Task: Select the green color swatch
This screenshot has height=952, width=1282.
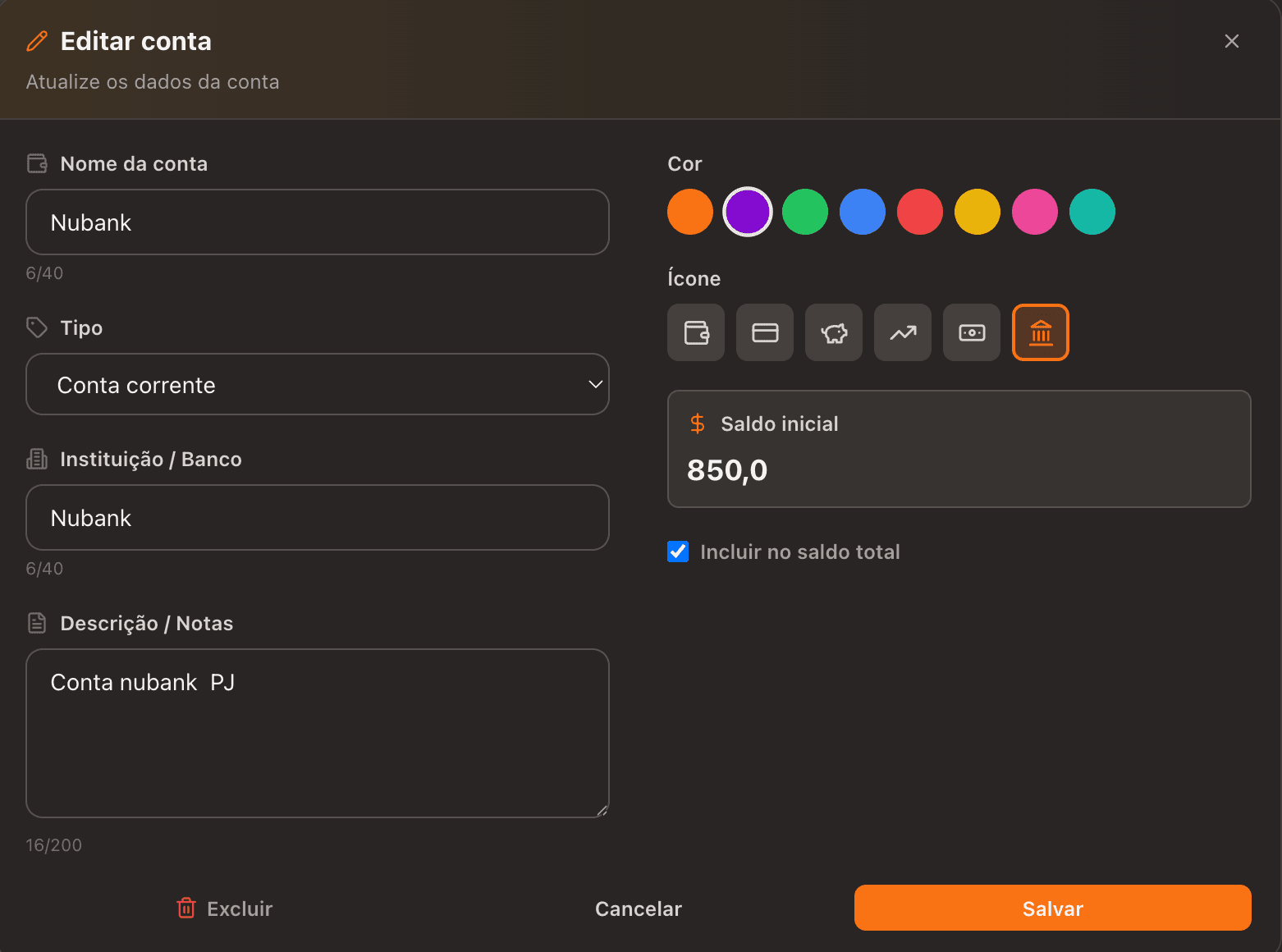Action: click(x=805, y=212)
